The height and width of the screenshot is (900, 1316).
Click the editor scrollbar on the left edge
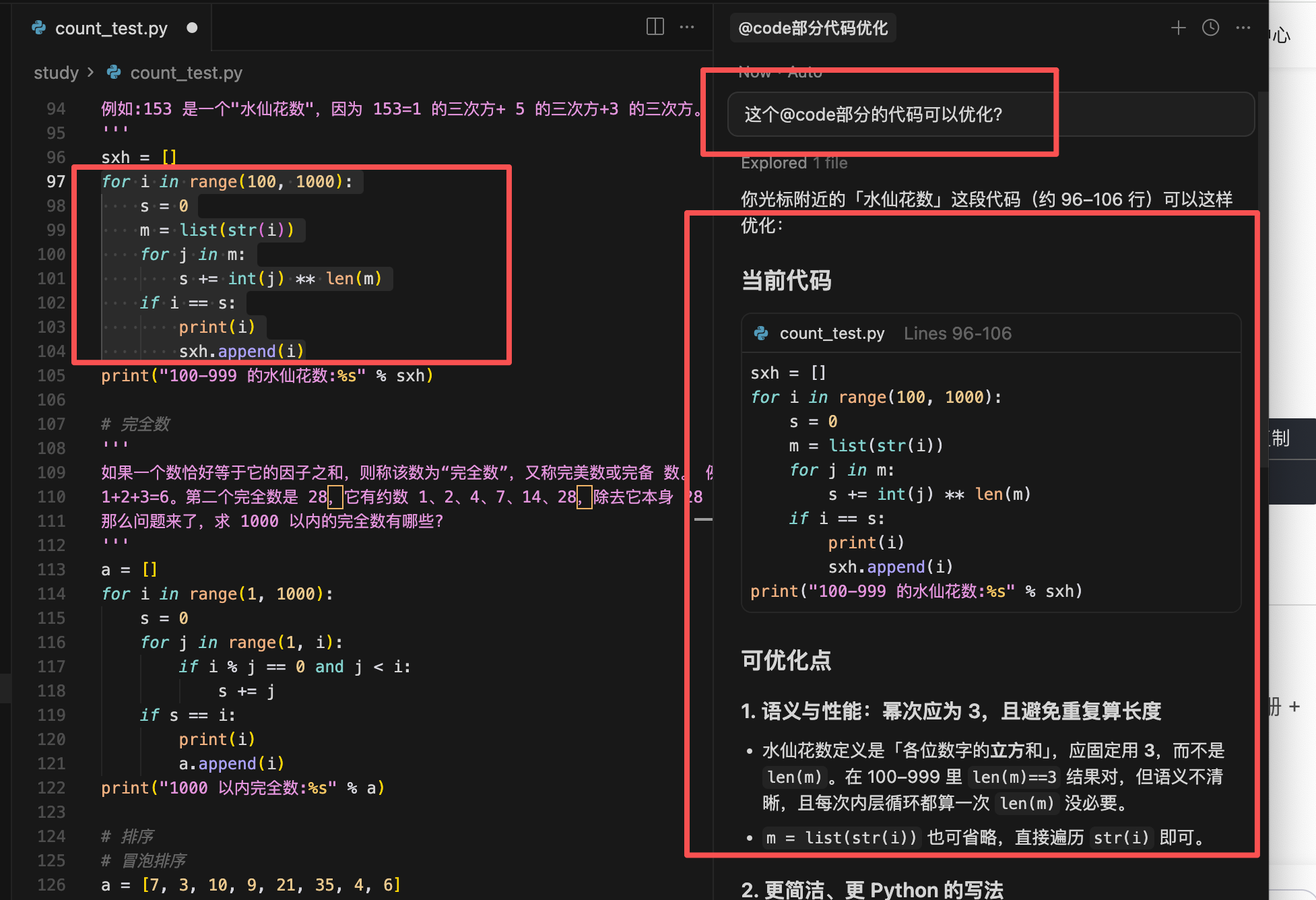(6, 688)
